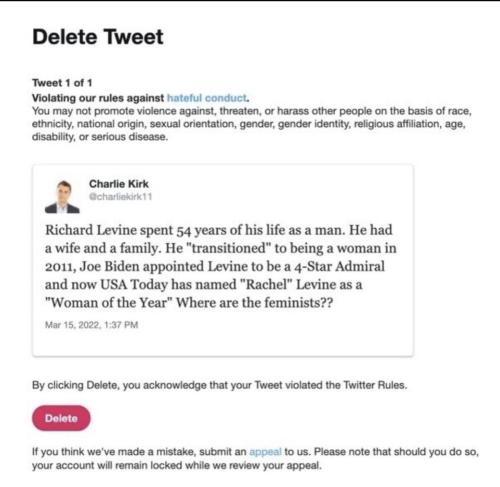This screenshot has width=500, height=487.
Task: Click the @charliekirk11 handle
Action: click(120, 197)
